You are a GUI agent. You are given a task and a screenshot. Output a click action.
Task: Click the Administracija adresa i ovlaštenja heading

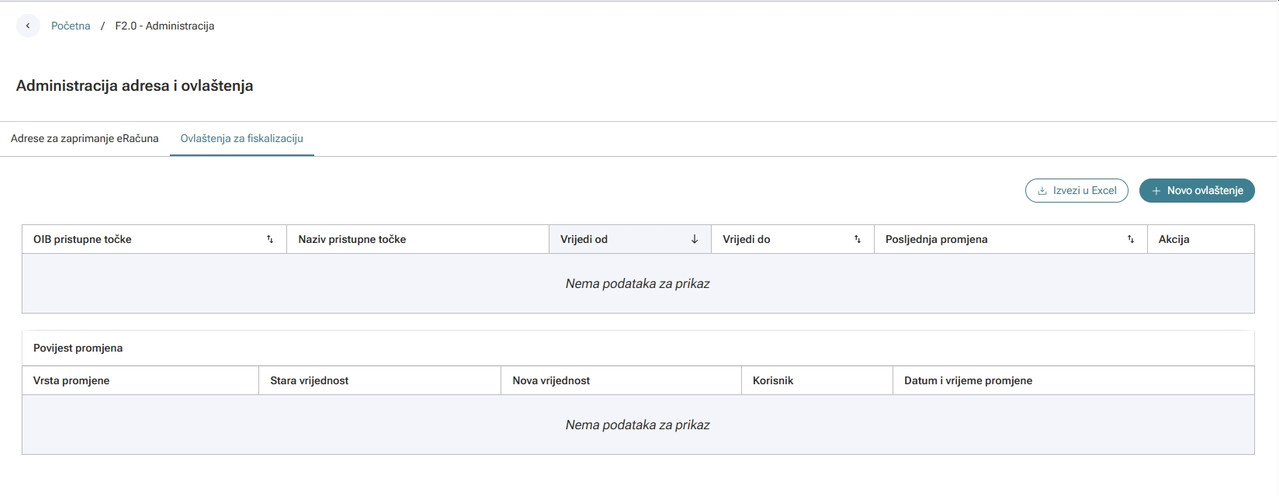pos(135,86)
